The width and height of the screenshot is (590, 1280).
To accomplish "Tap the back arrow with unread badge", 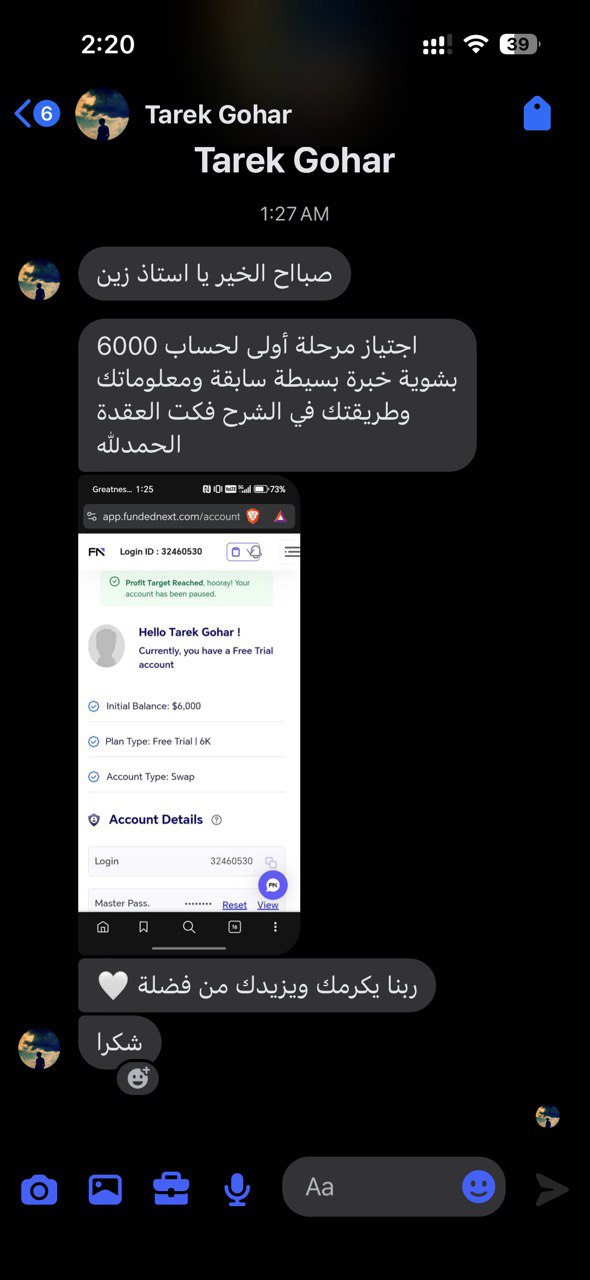I will [37, 114].
